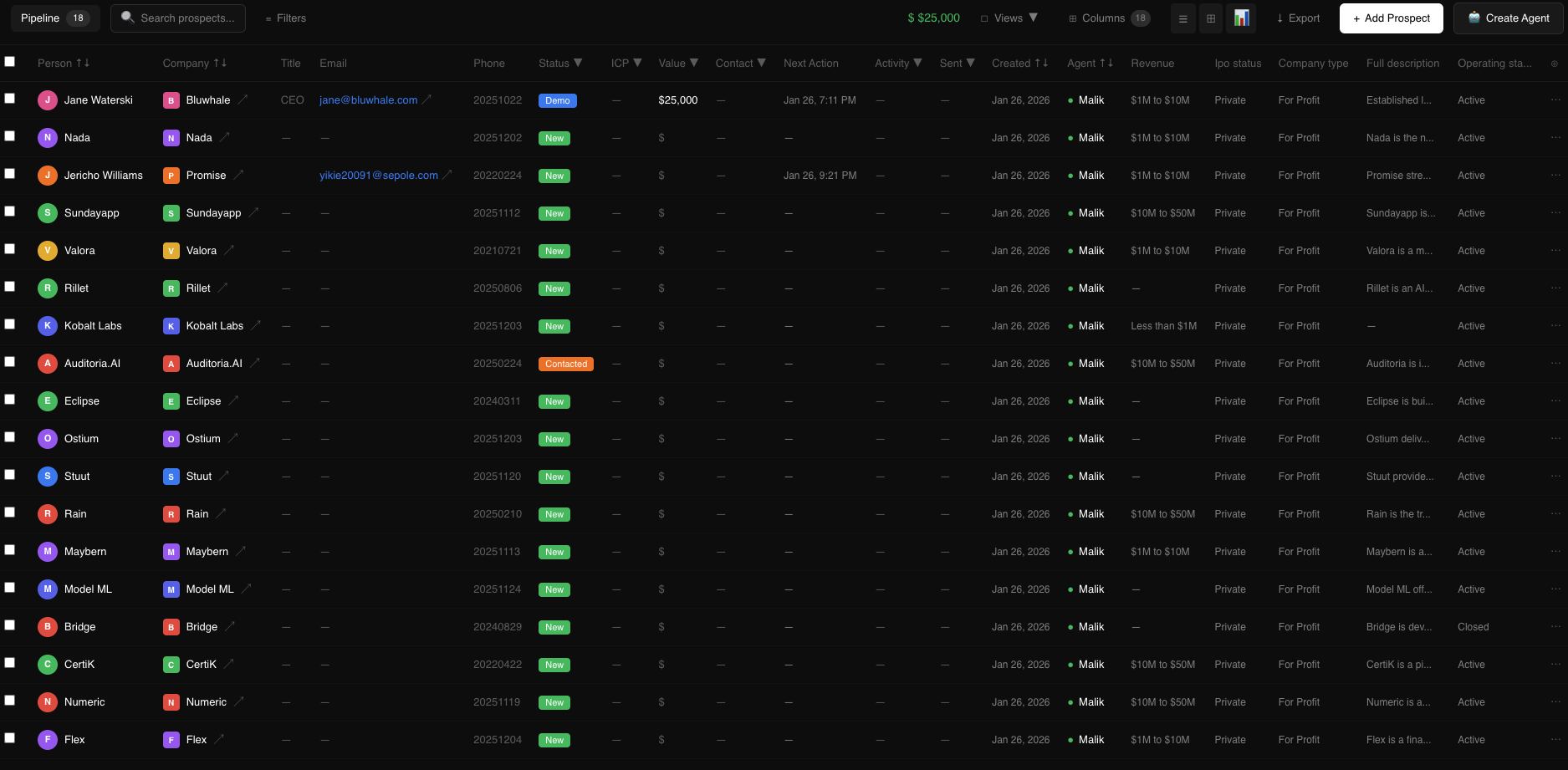Open jane@bluwhale.com email link
The width and height of the screenshot is (1568, 770).
[369, 99]
